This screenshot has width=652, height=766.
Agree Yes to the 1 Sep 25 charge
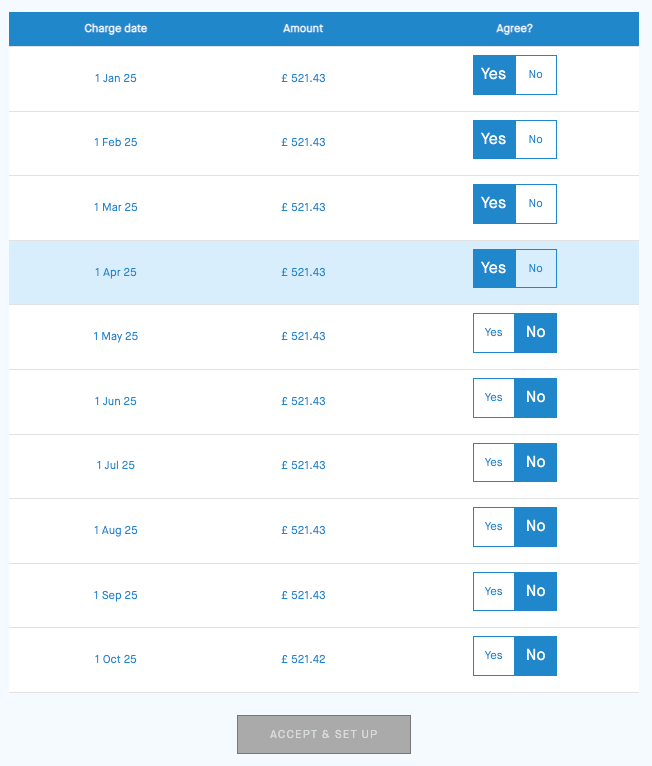pyautogui.click(x=493, y=592)
